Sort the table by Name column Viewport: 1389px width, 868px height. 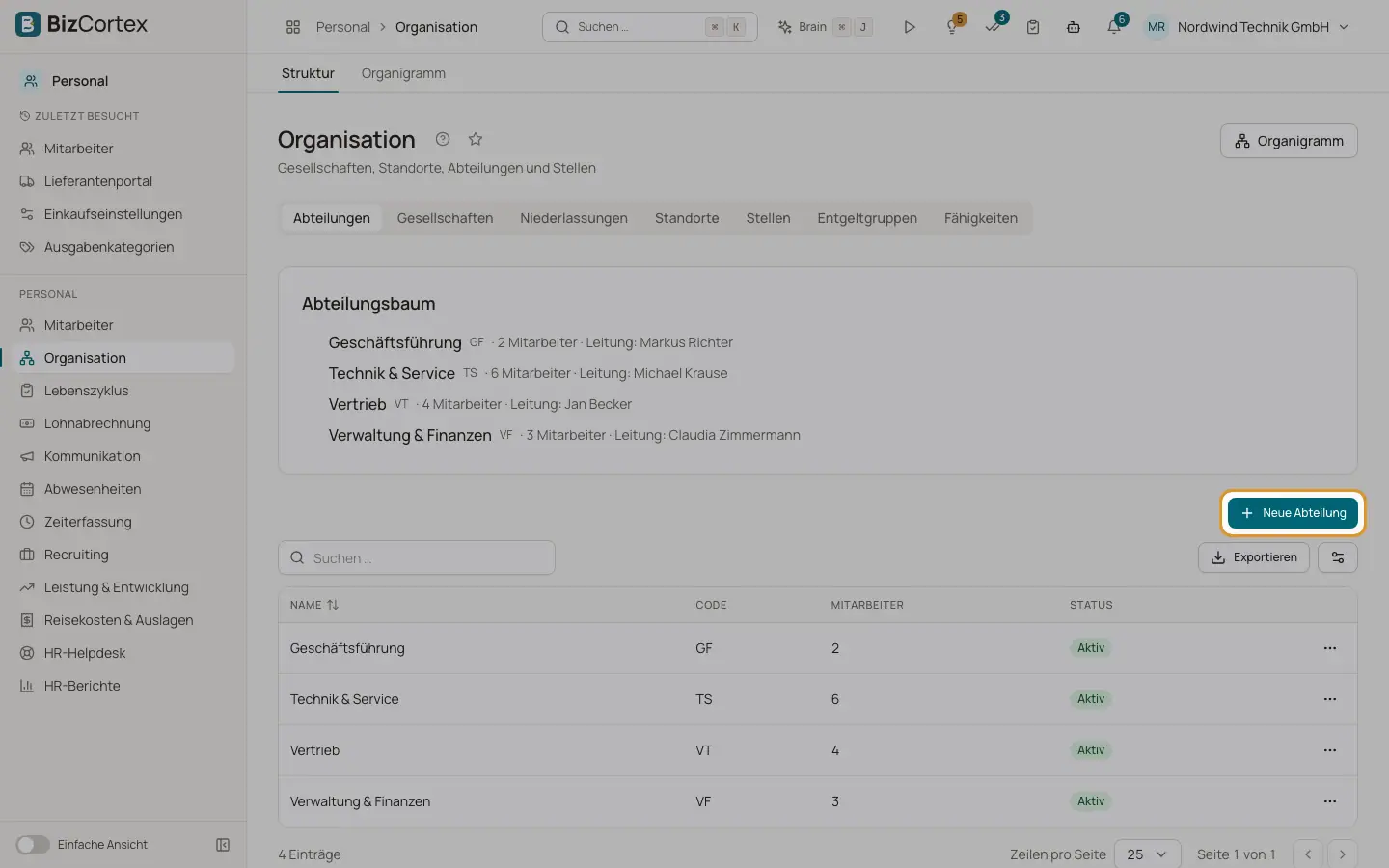(314, 605)
